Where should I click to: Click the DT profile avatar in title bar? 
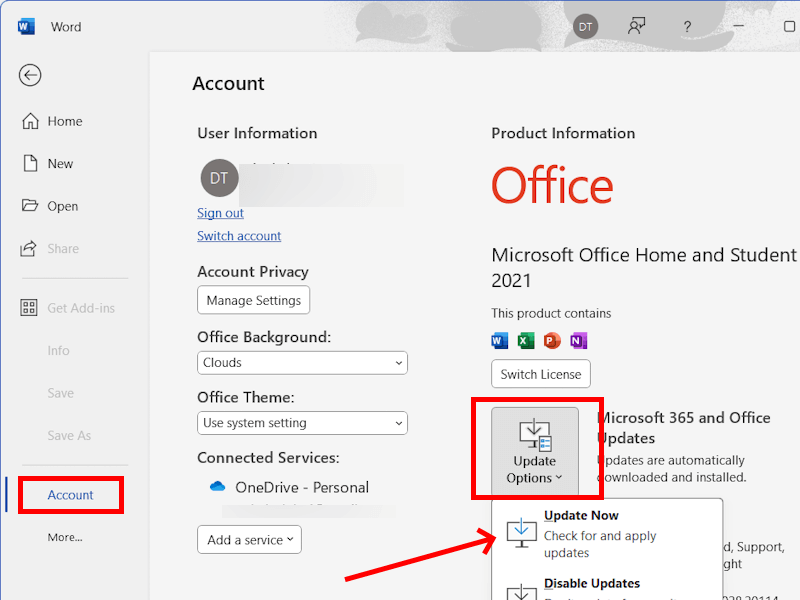tap(586, 27)
